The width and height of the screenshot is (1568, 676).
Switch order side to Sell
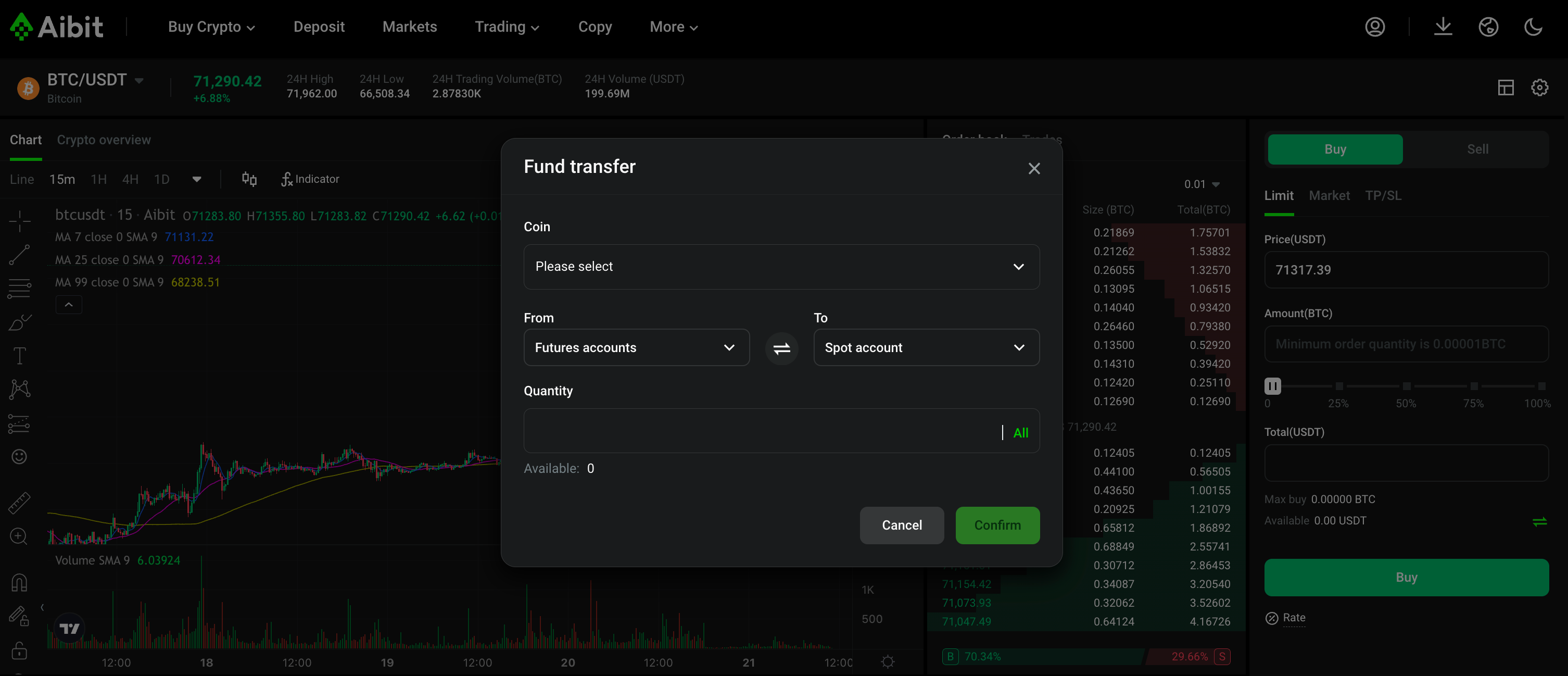1477,149
